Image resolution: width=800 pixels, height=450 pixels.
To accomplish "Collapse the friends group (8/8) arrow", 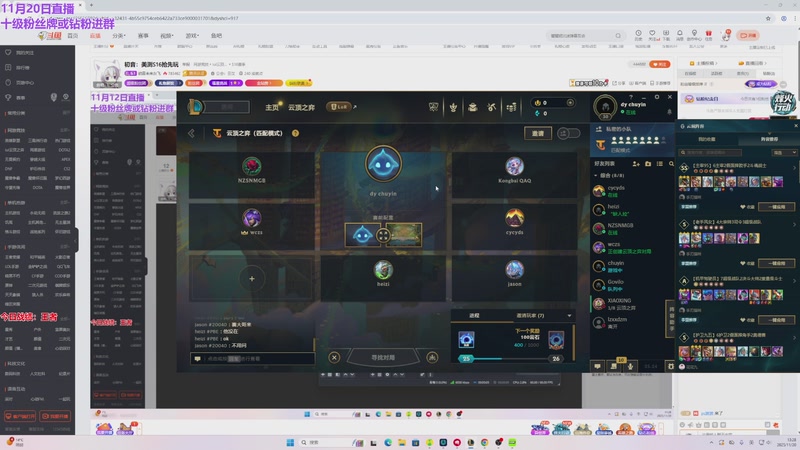I will [595, 176].
